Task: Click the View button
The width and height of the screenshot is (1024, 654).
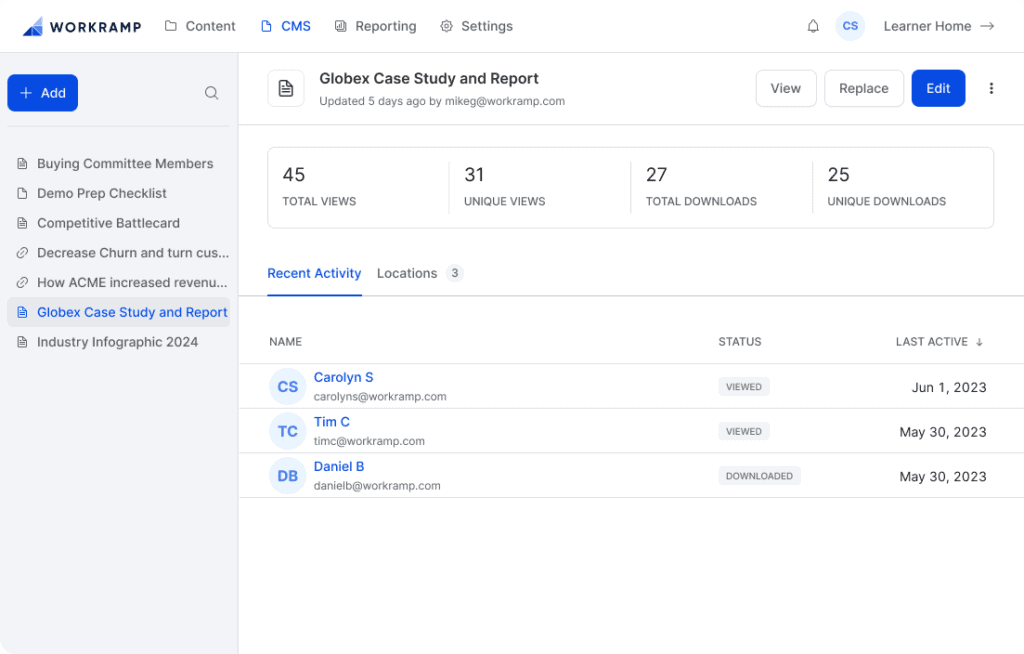Action: coord(786,88)
